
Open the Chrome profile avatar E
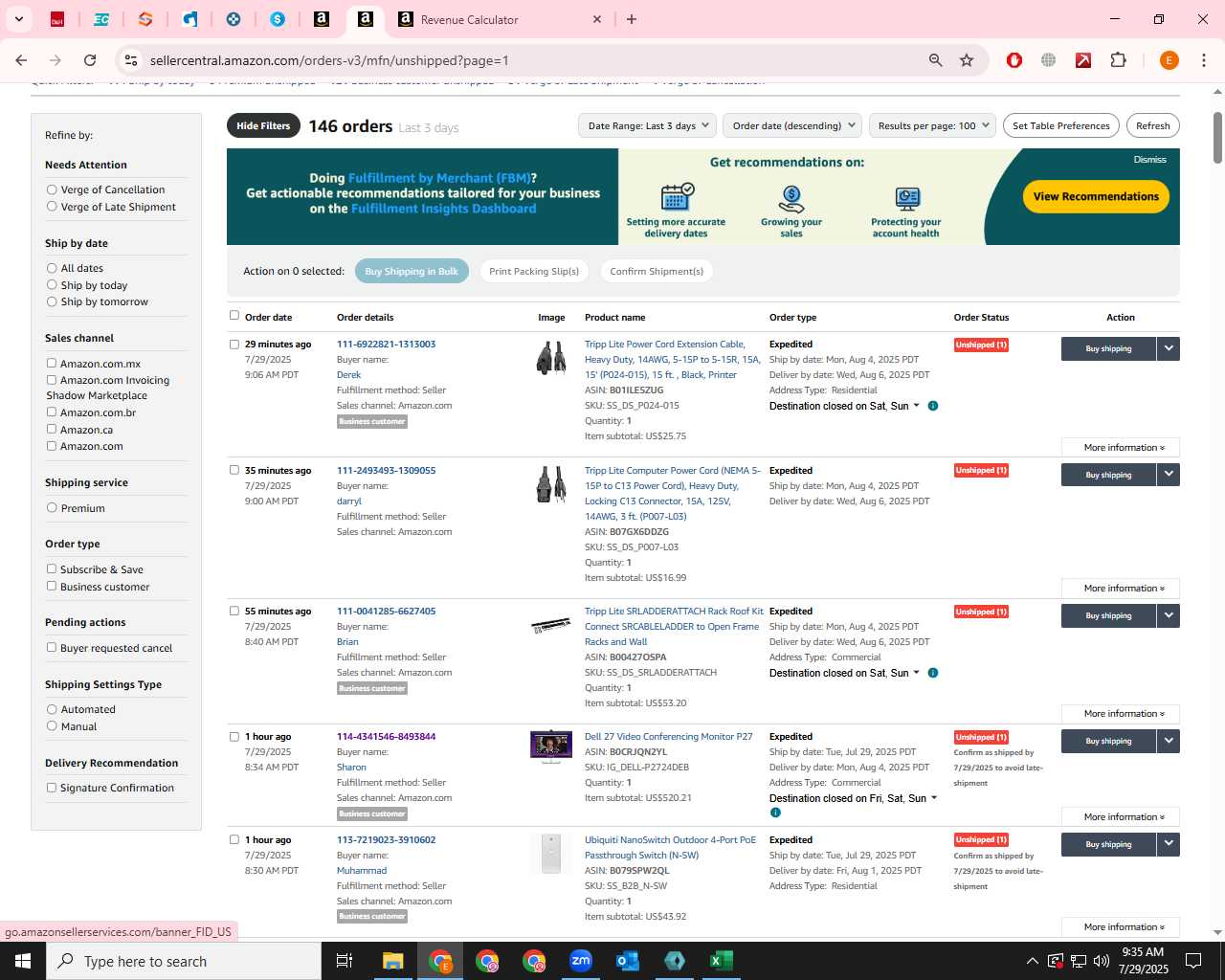tap(1169, 60)
